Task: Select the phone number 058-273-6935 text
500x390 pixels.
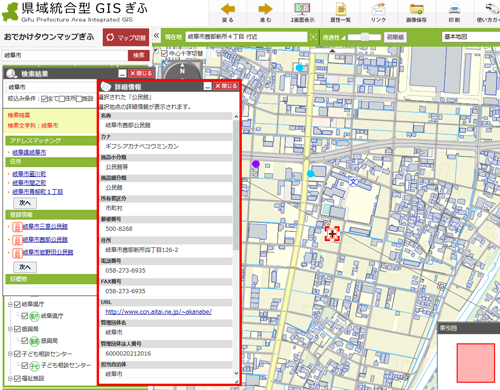Action: click(x=125, y=270)
